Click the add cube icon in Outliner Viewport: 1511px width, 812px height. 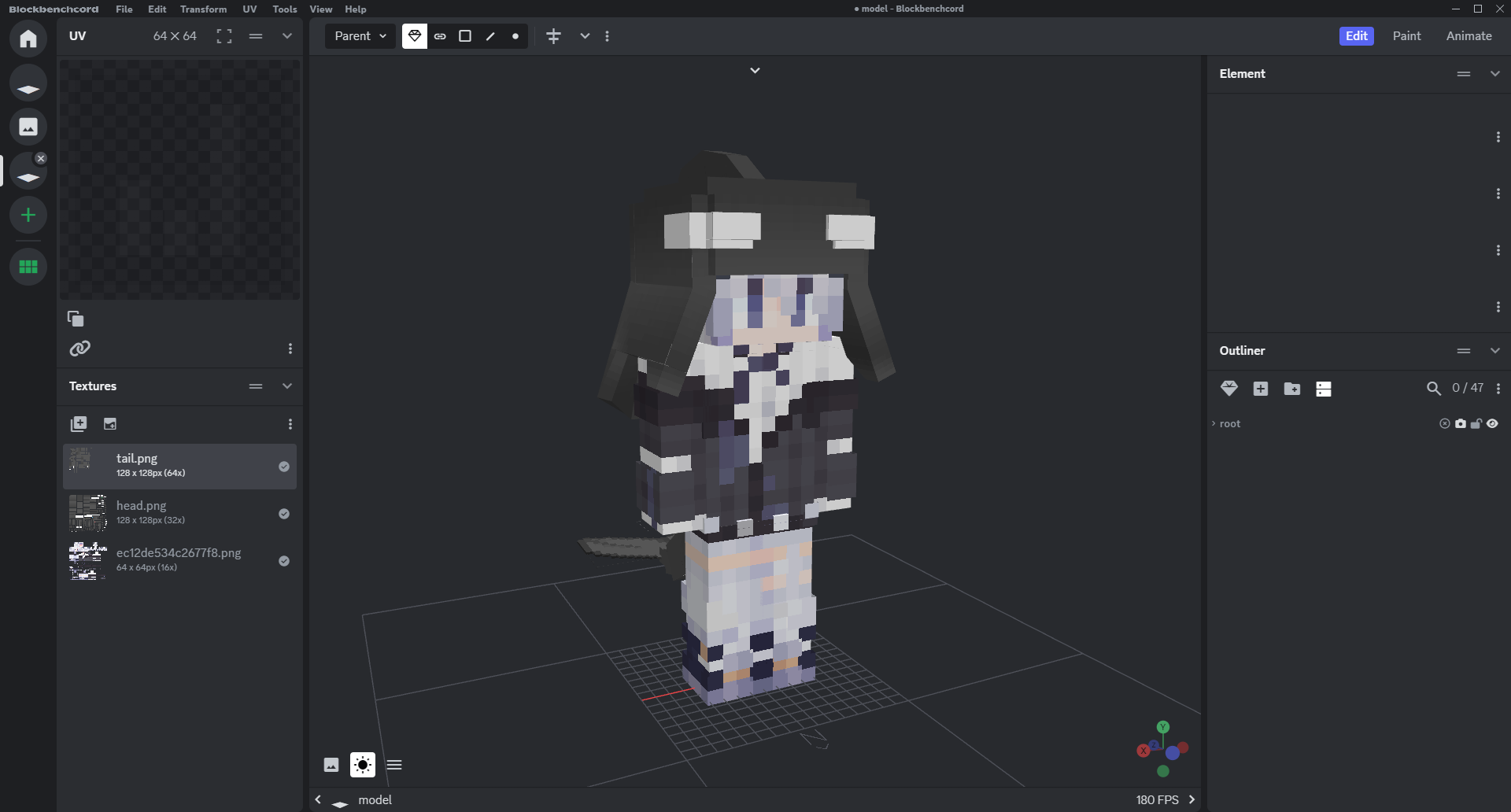tap(1260, 389)
